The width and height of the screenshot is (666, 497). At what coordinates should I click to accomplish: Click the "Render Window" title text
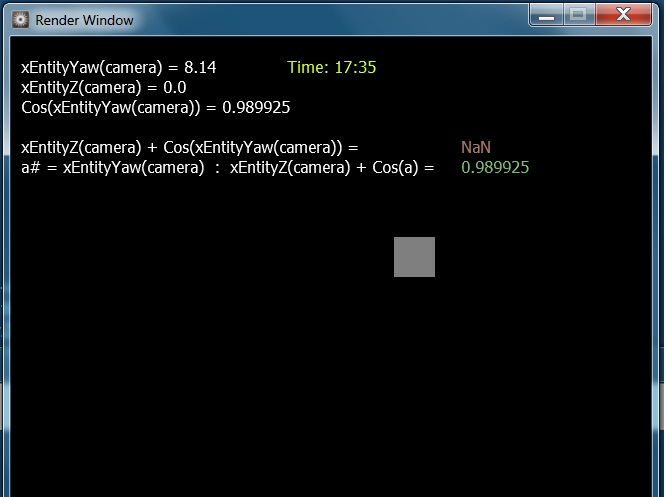84,20
